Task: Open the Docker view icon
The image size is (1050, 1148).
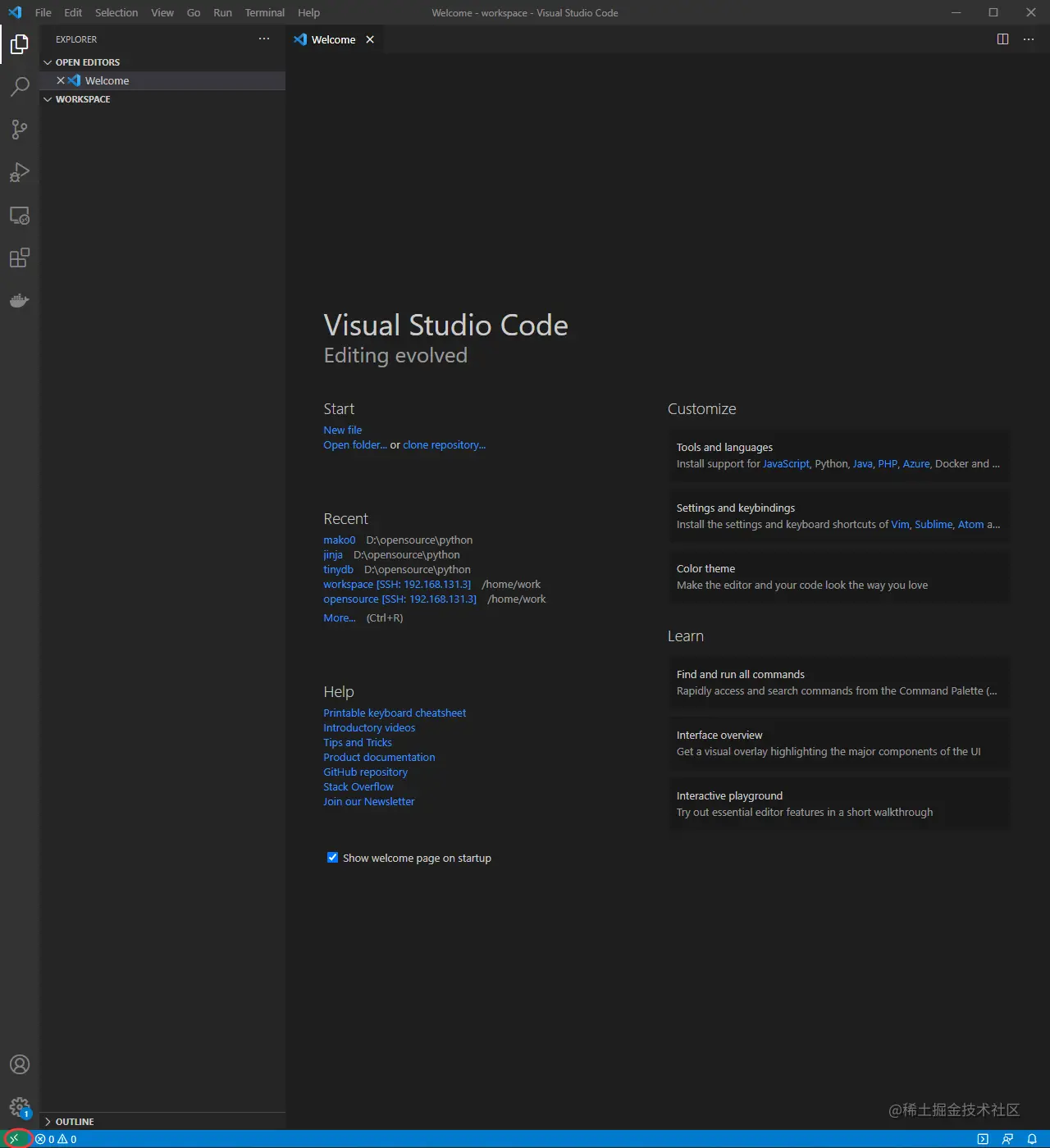Action: (20, 301)
